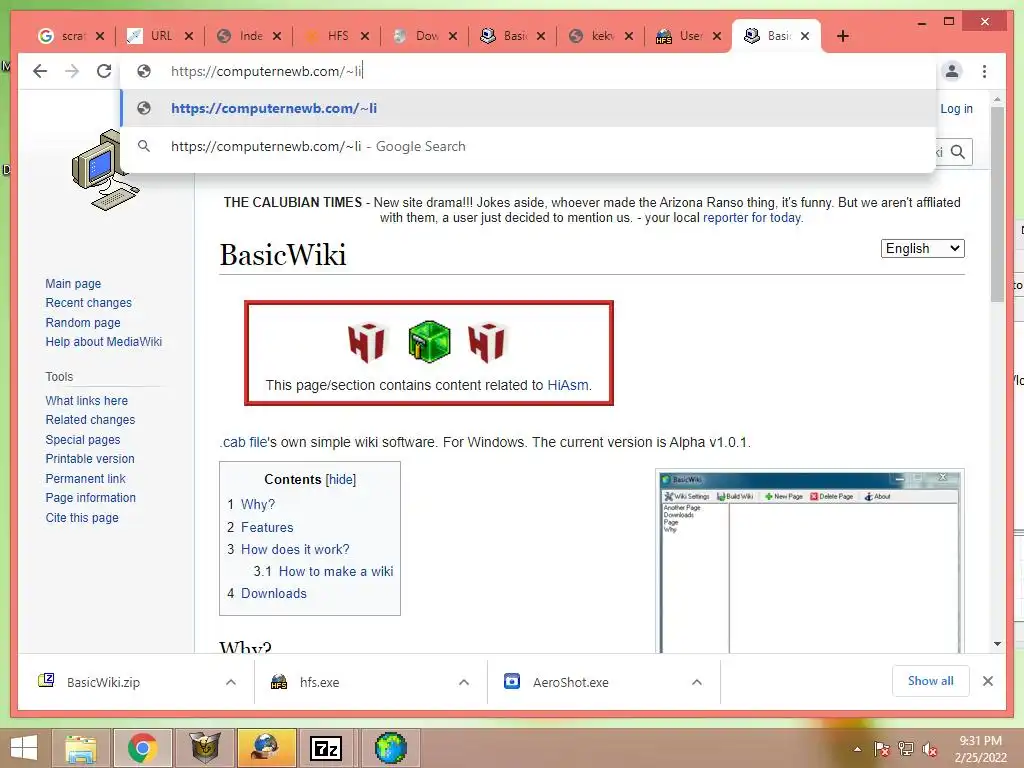The width and height of the screenshot is (1024, 768).
Task: Select the Google Search suggestion row
Action: (x=528, y=146)
